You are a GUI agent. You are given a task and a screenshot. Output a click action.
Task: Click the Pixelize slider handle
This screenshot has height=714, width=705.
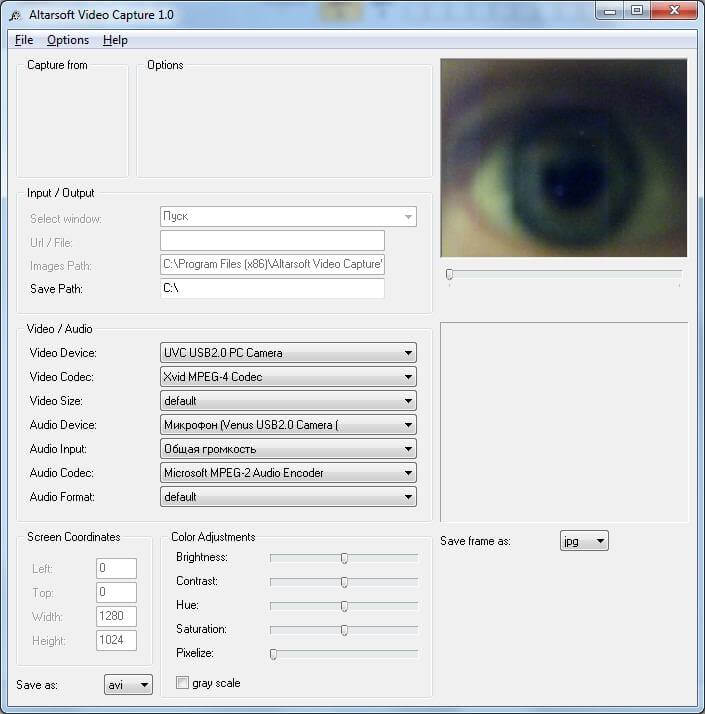point(273,654)
